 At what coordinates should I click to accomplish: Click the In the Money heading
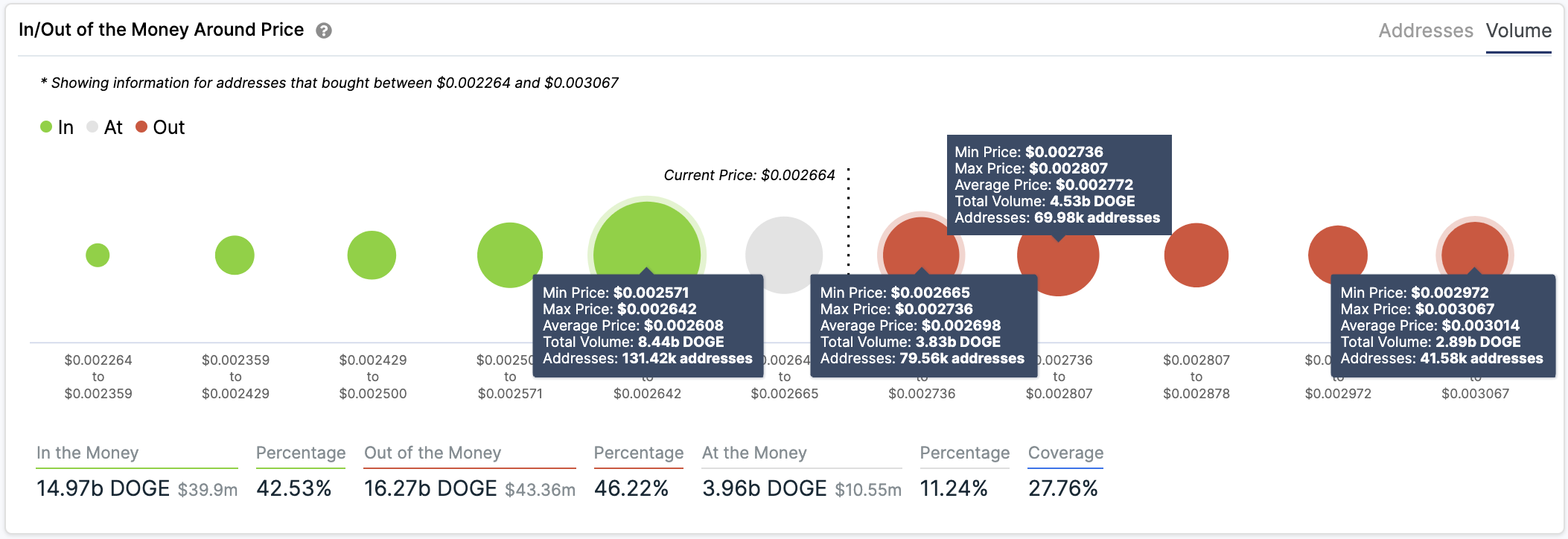(88, 453)
